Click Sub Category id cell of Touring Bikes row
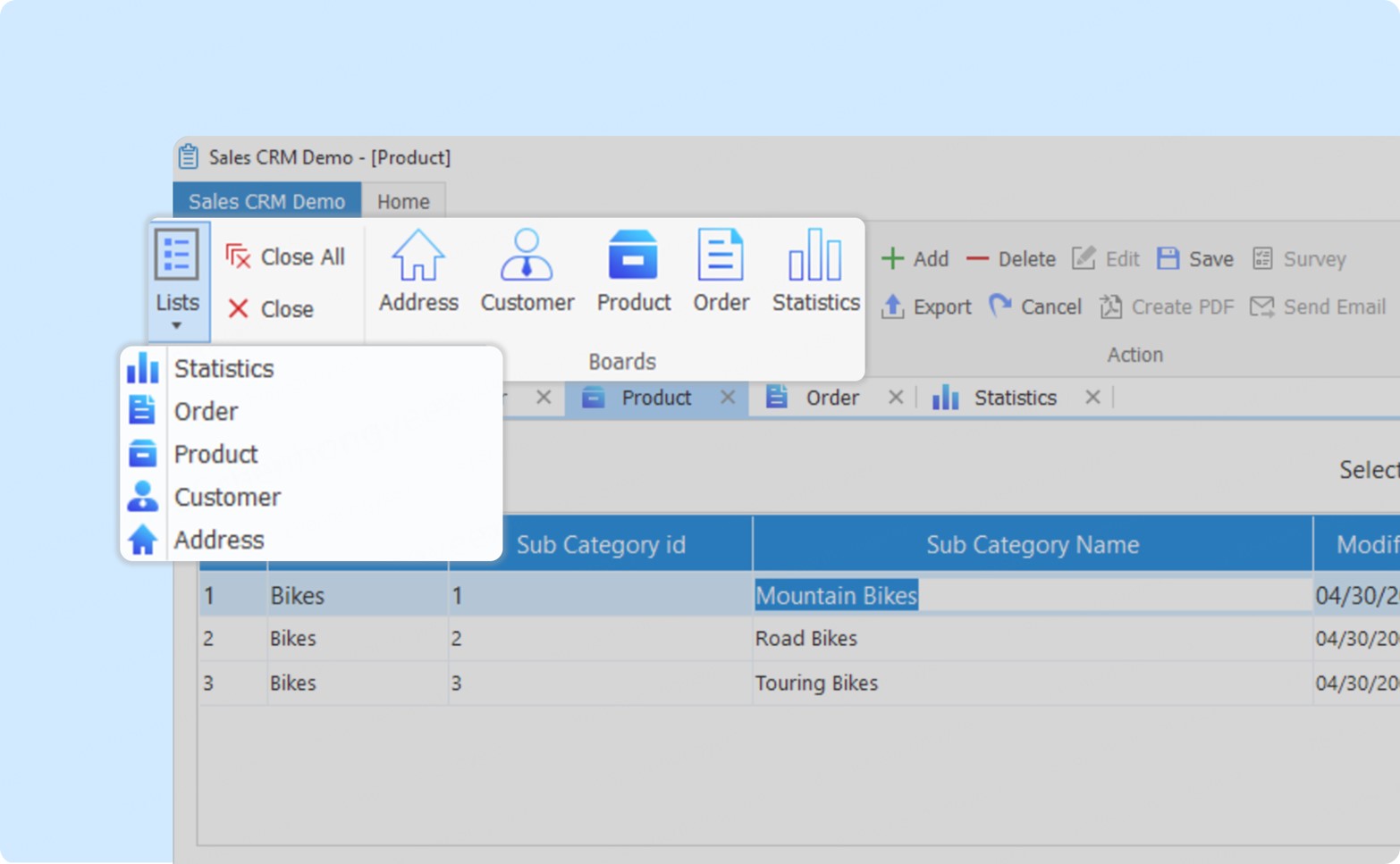The width and height of the screenshot is (1400, 864). (600, 684)
